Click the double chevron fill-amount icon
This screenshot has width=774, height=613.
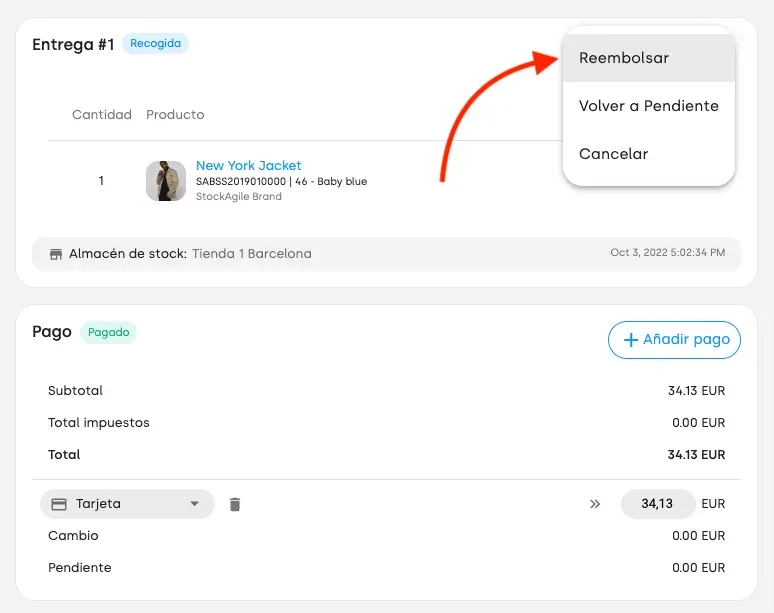coord(595,504)
